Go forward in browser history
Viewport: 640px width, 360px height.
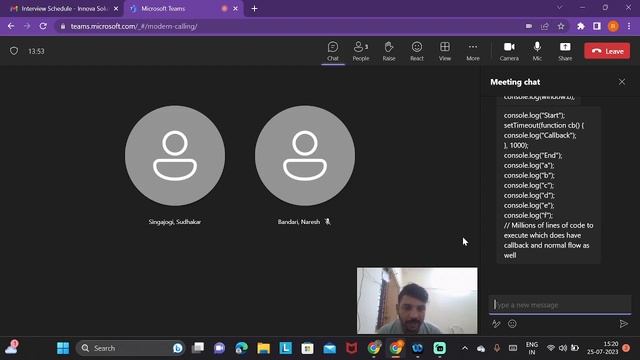point(27,26)
